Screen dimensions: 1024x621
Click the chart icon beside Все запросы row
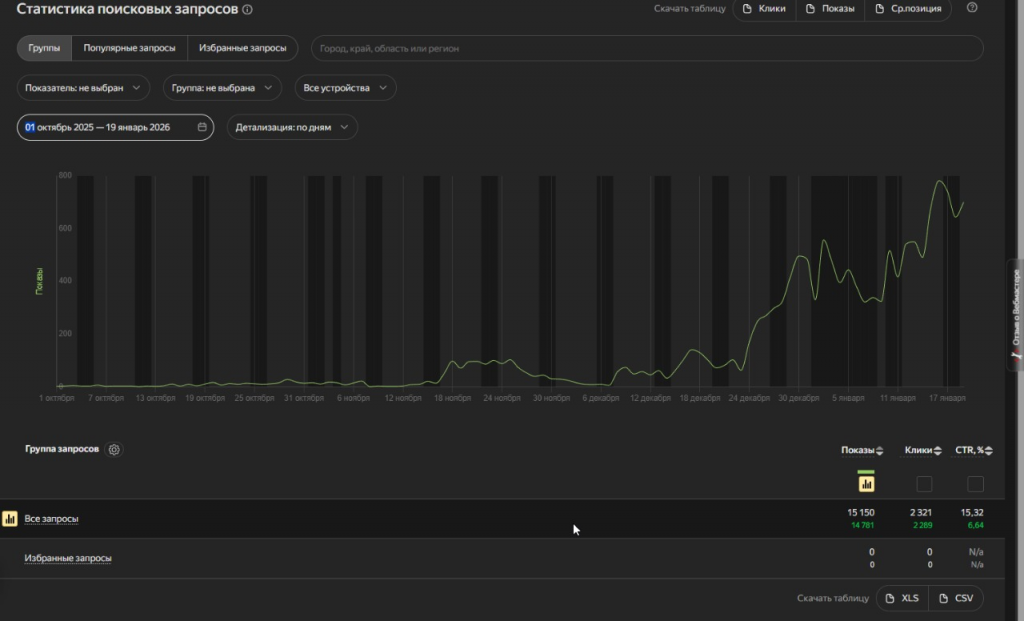[x=11, y=518]
